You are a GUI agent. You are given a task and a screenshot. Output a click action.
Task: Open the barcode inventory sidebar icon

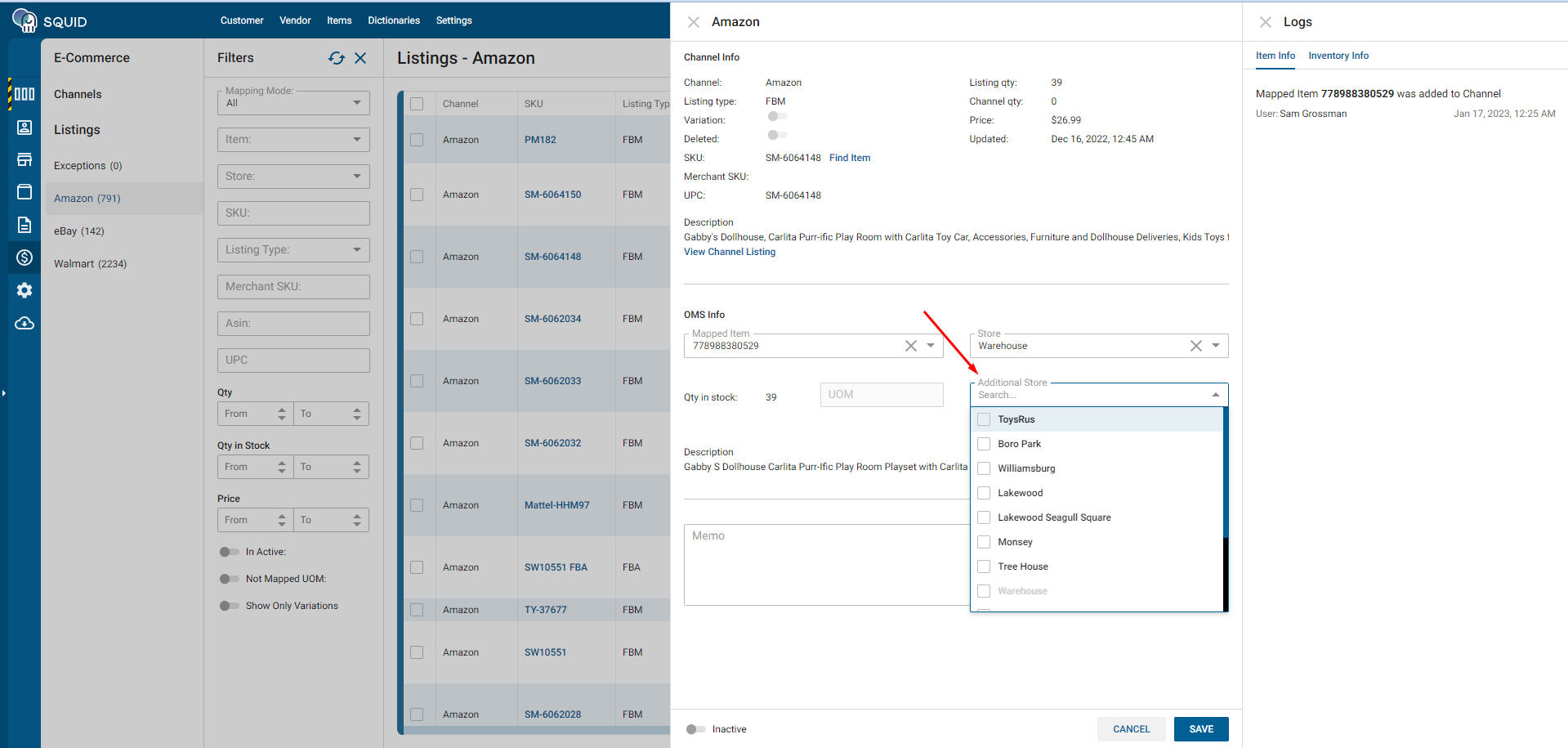click(x=25, y=94)
